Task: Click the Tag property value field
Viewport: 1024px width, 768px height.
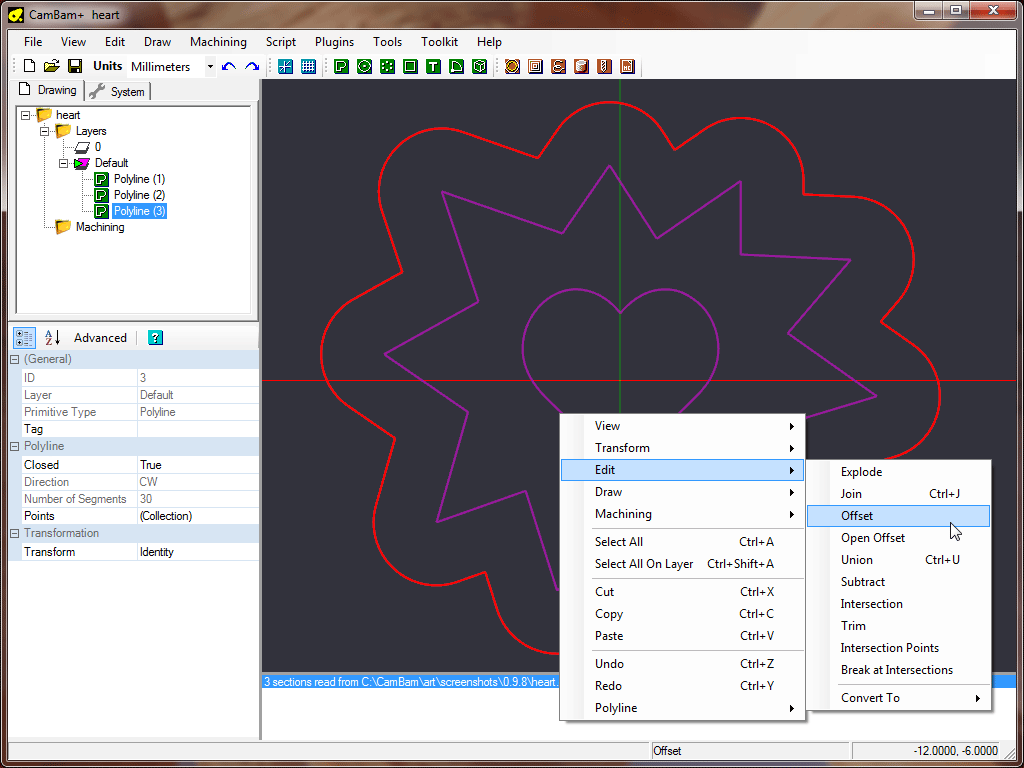Action: pos(197,429)
